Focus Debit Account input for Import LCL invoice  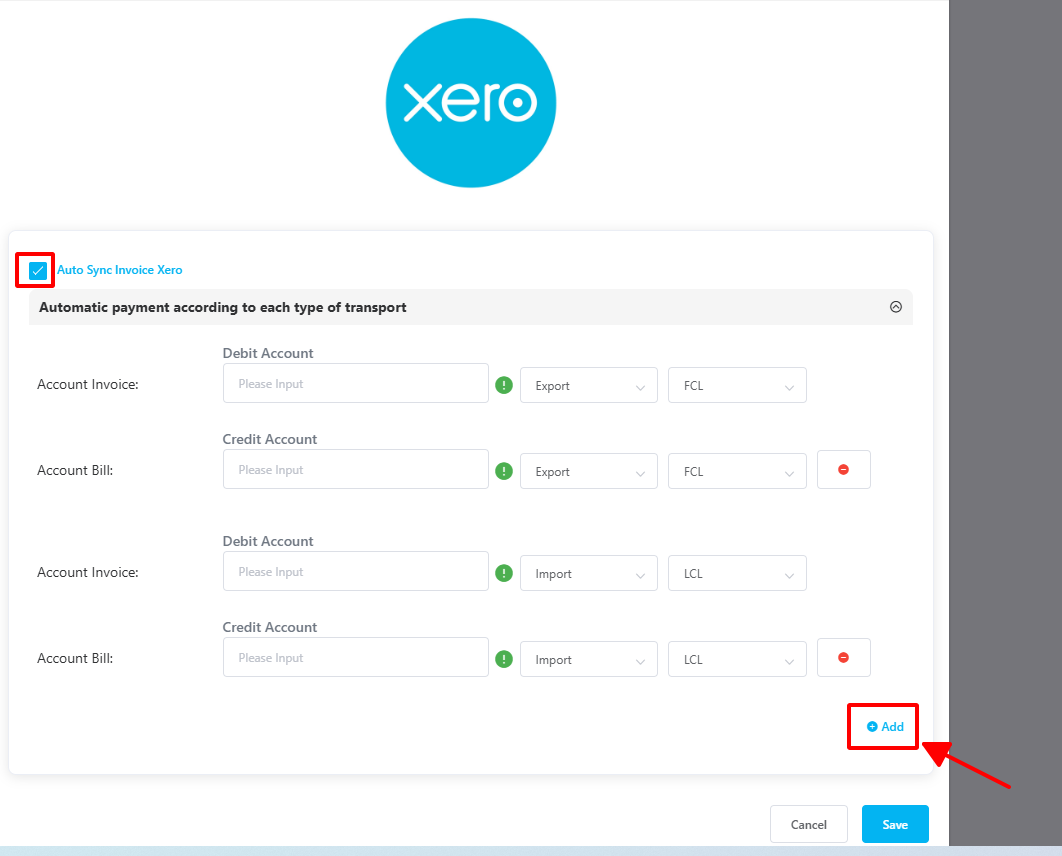pos(356,572)
